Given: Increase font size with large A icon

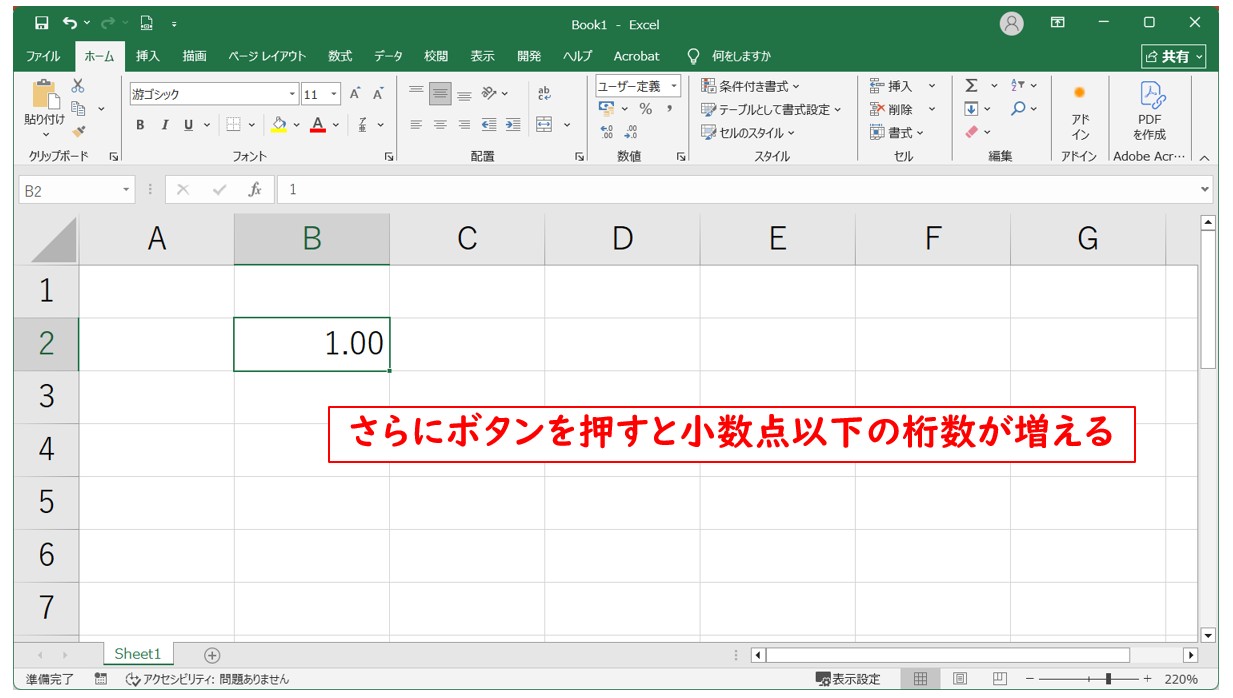Looking at the screenshot, I should (355, 94).
